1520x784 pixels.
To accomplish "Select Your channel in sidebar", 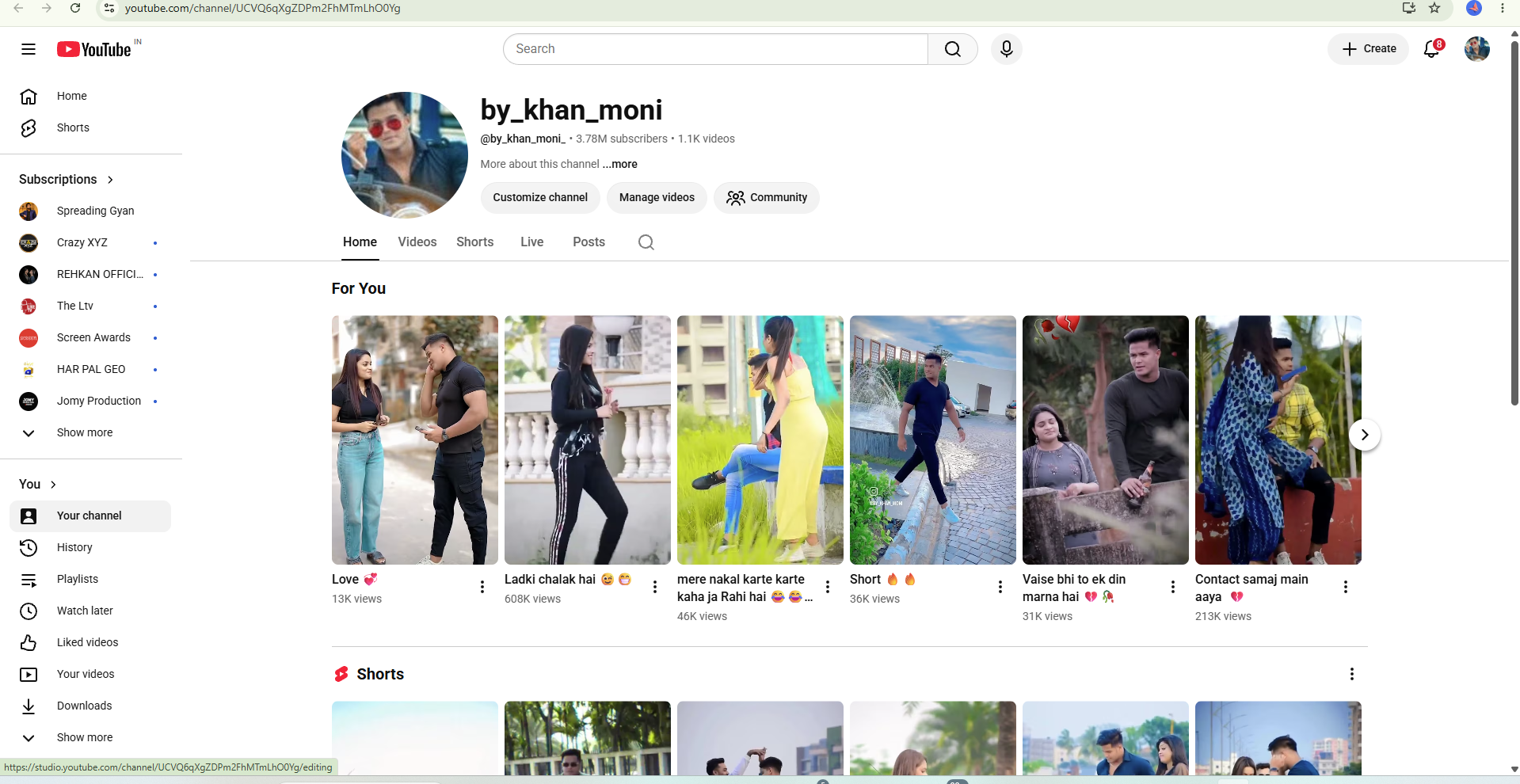I will [91, 516].
